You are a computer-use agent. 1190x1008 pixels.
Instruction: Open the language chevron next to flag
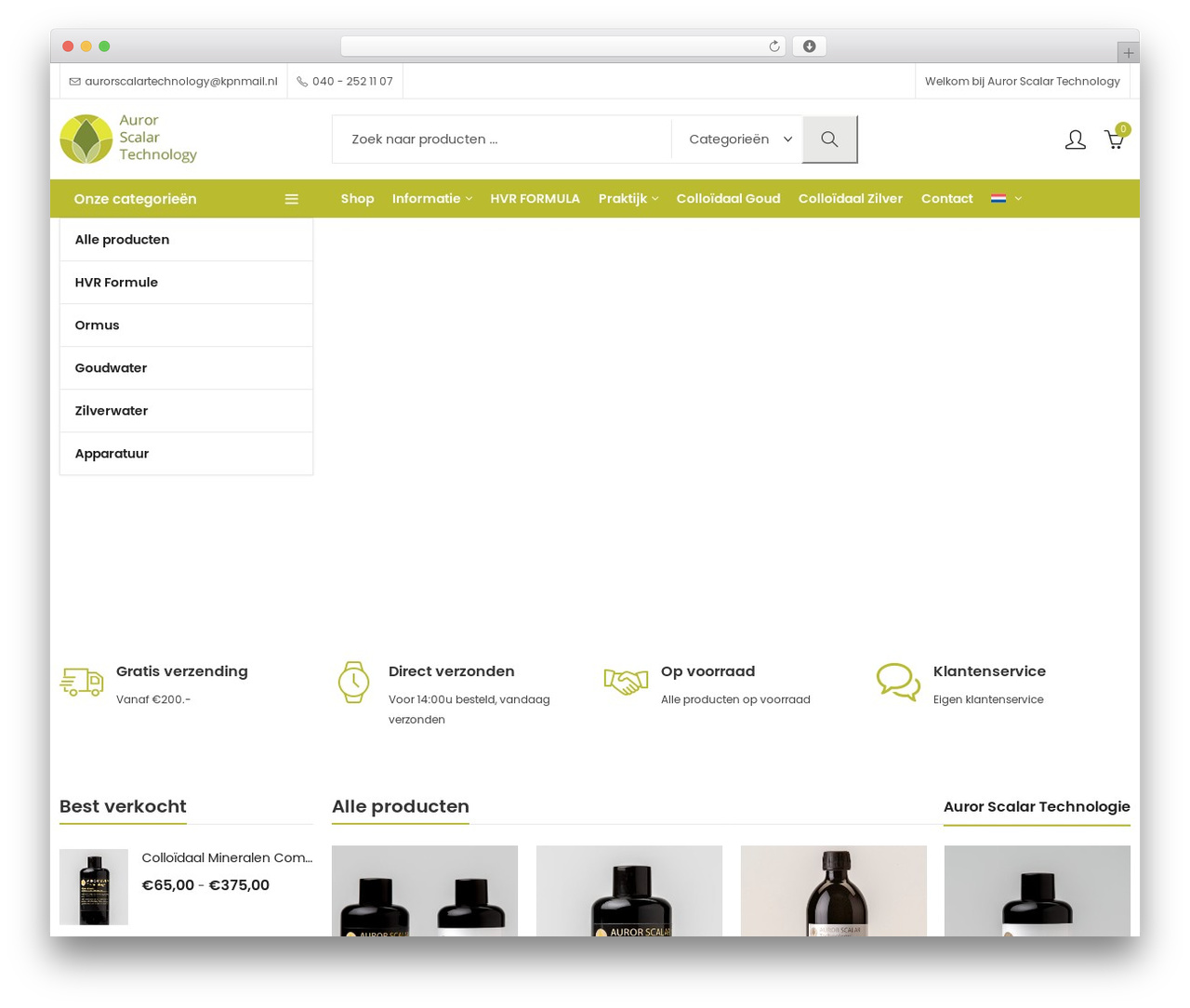(x=1018, y=199)
